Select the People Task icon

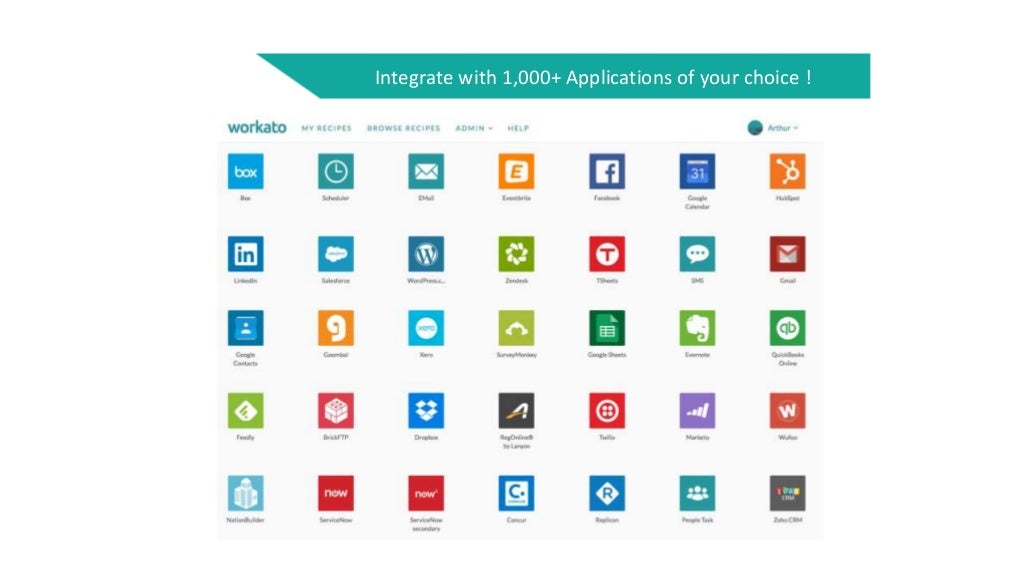click(x=697, y=493)
